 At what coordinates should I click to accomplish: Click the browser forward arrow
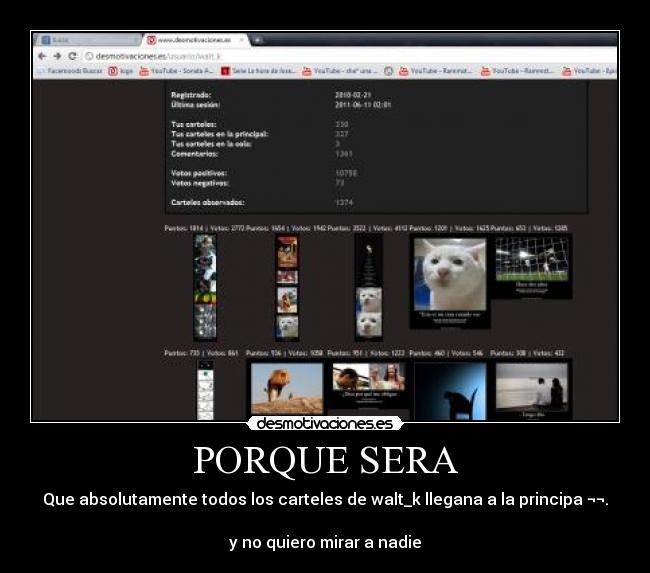click(x=57, y=56)
